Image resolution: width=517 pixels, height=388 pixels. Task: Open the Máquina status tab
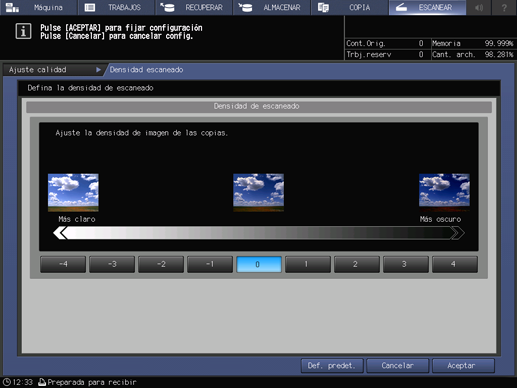click(x=38, y=7)
